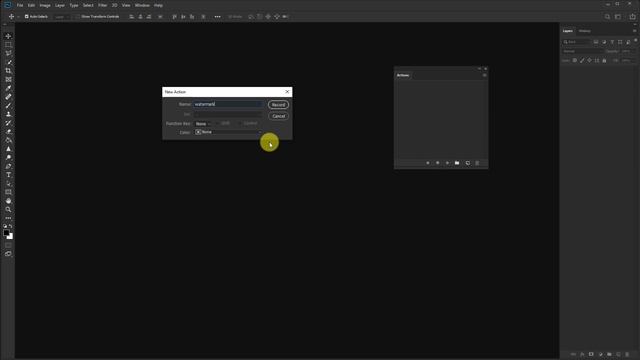Create new action icon in Actions panel
640x360 pixels.
tap(467, 163)
